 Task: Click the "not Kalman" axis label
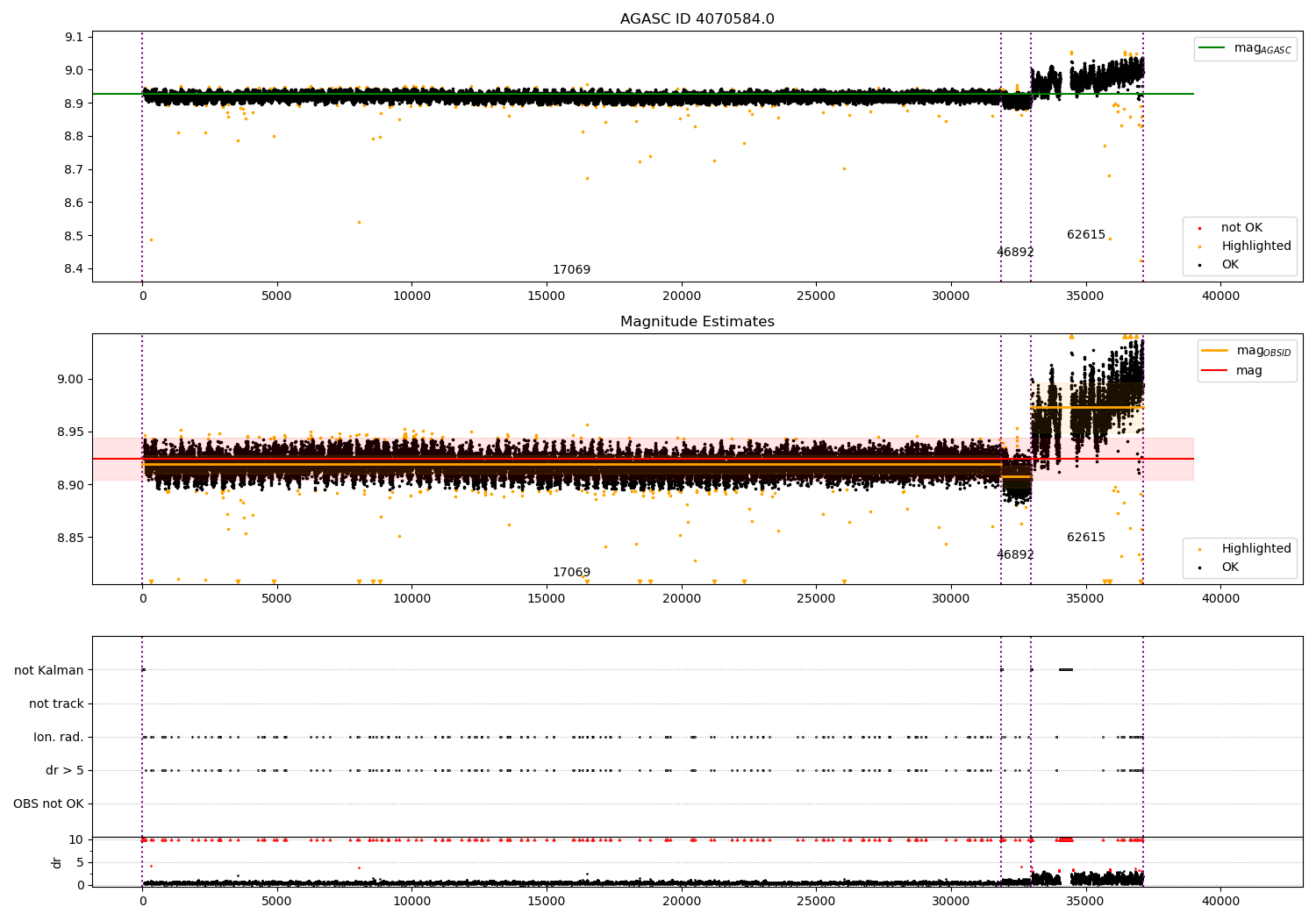pos(49,671)
